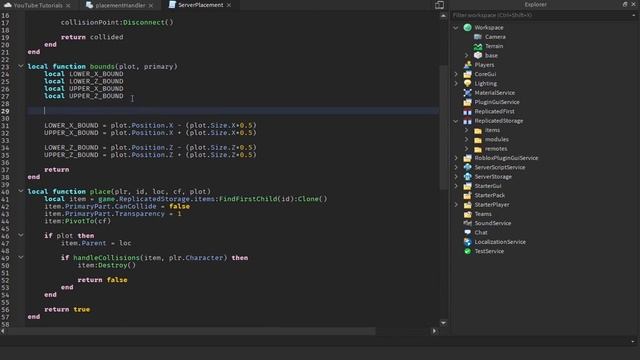Expand the items folder
Image resolution: width=640 pixels, height=360 pixels.
pos(467,130)
